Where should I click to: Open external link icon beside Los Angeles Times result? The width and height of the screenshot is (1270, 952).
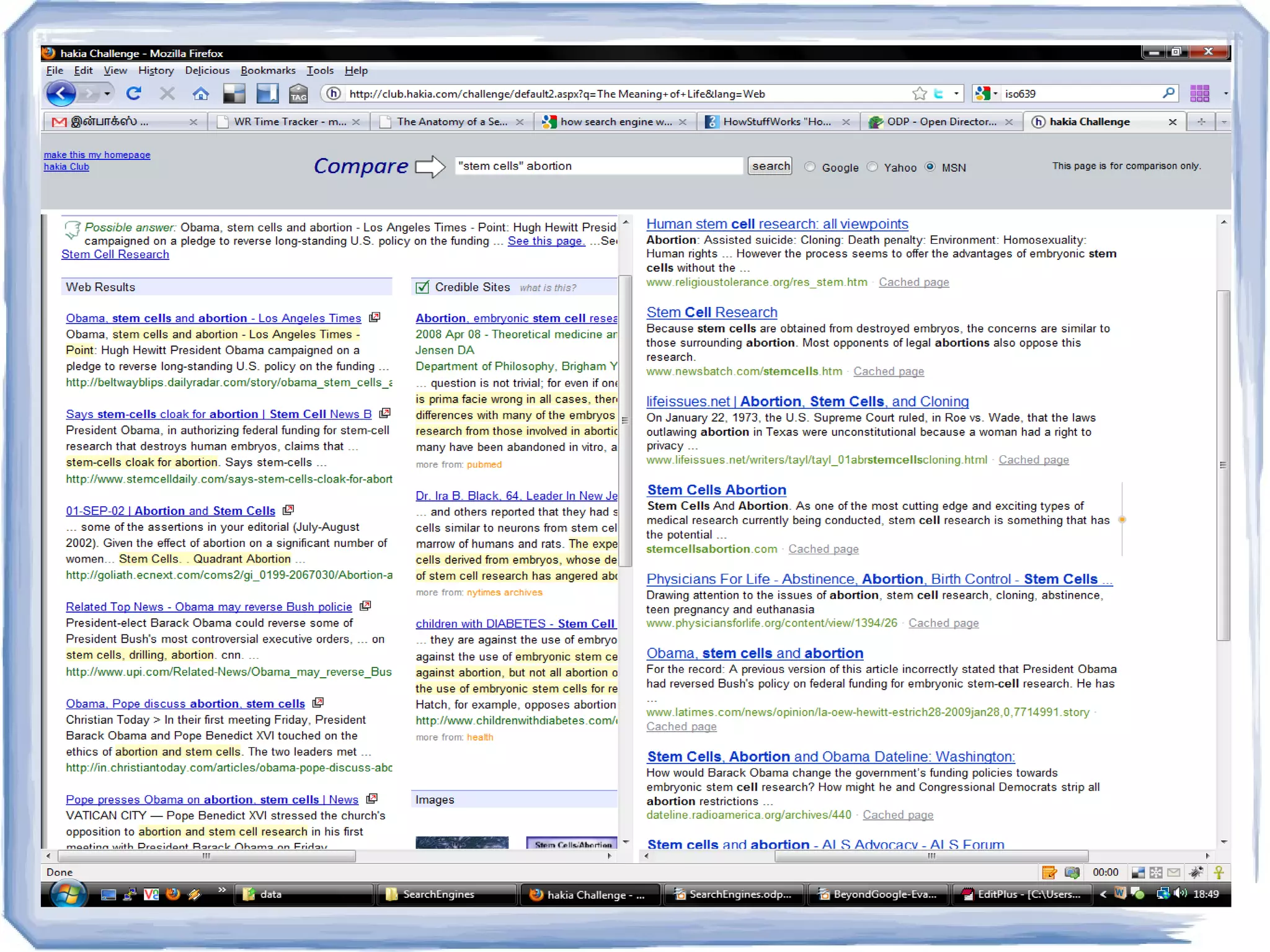coord(374,318)
